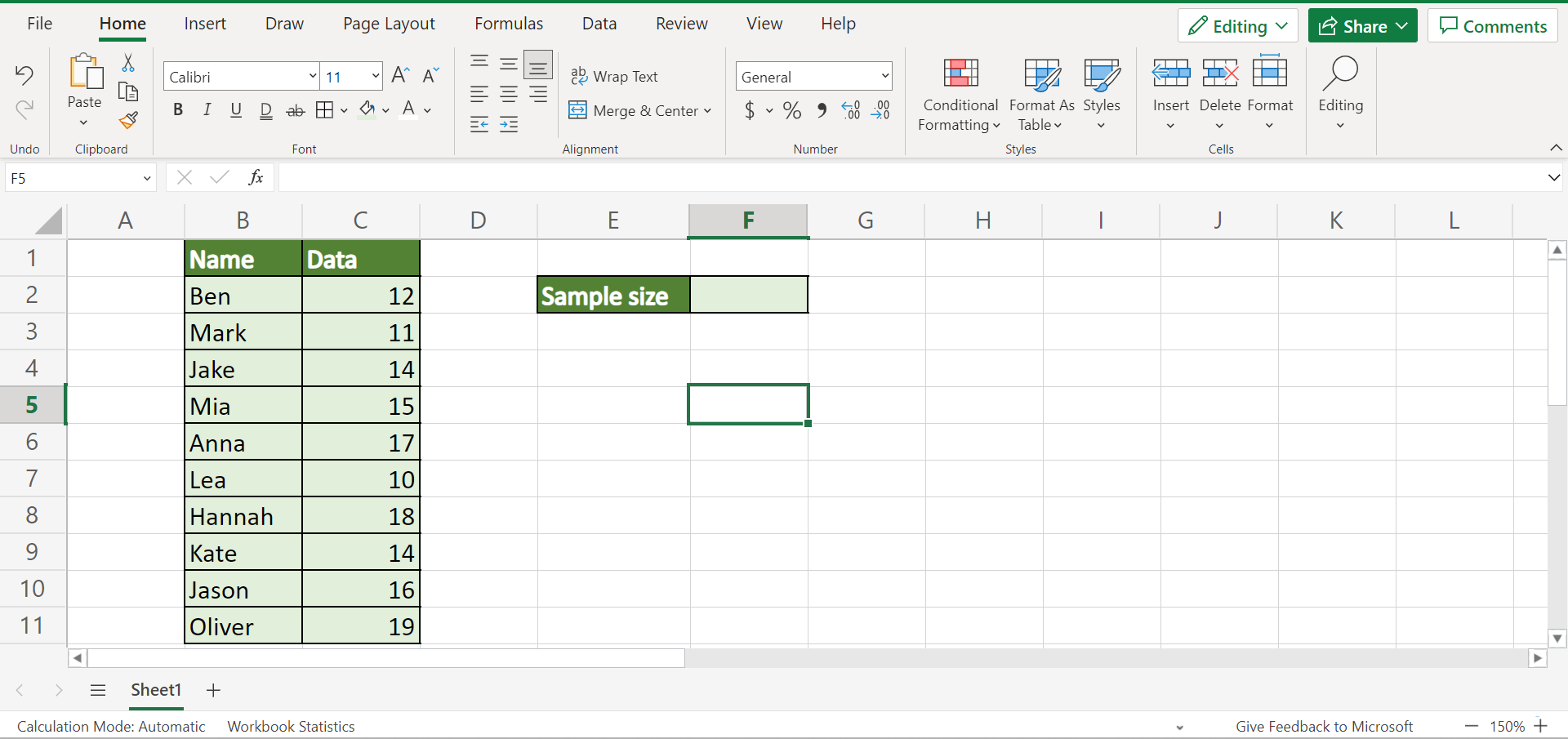Apply strikethrough formatting
1568x739 pixels.
[295, 110]
